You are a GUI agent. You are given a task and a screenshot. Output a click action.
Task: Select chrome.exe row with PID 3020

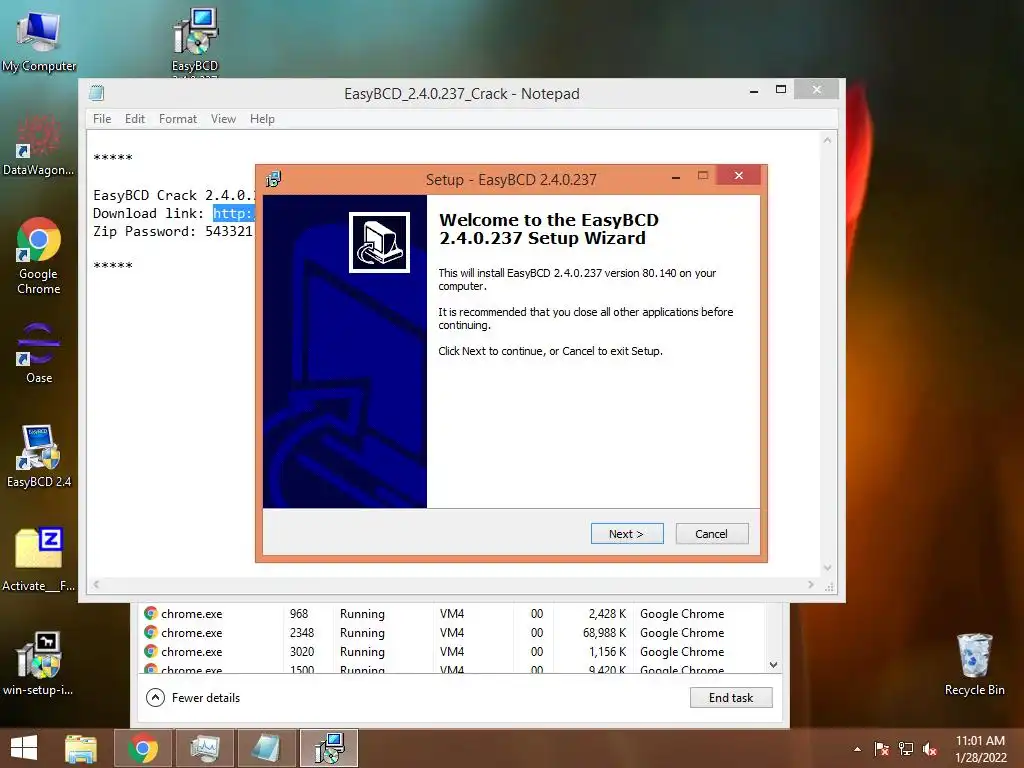(452, 652)
